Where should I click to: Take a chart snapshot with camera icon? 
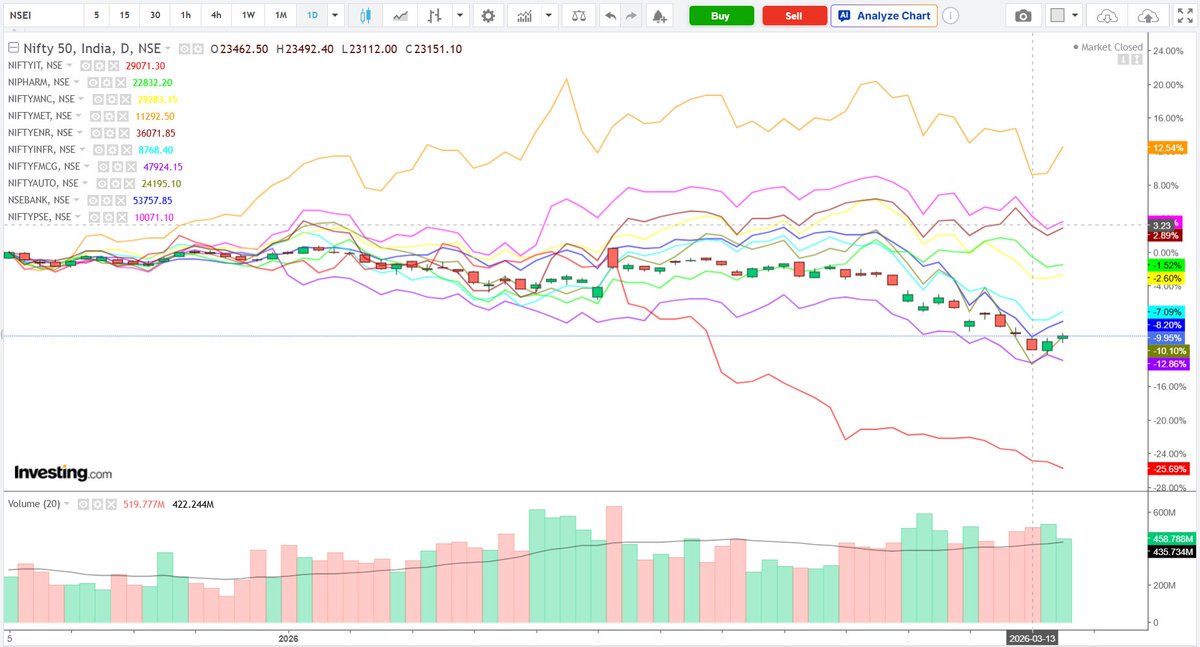pyautogui.click(x=1022, y=16)
